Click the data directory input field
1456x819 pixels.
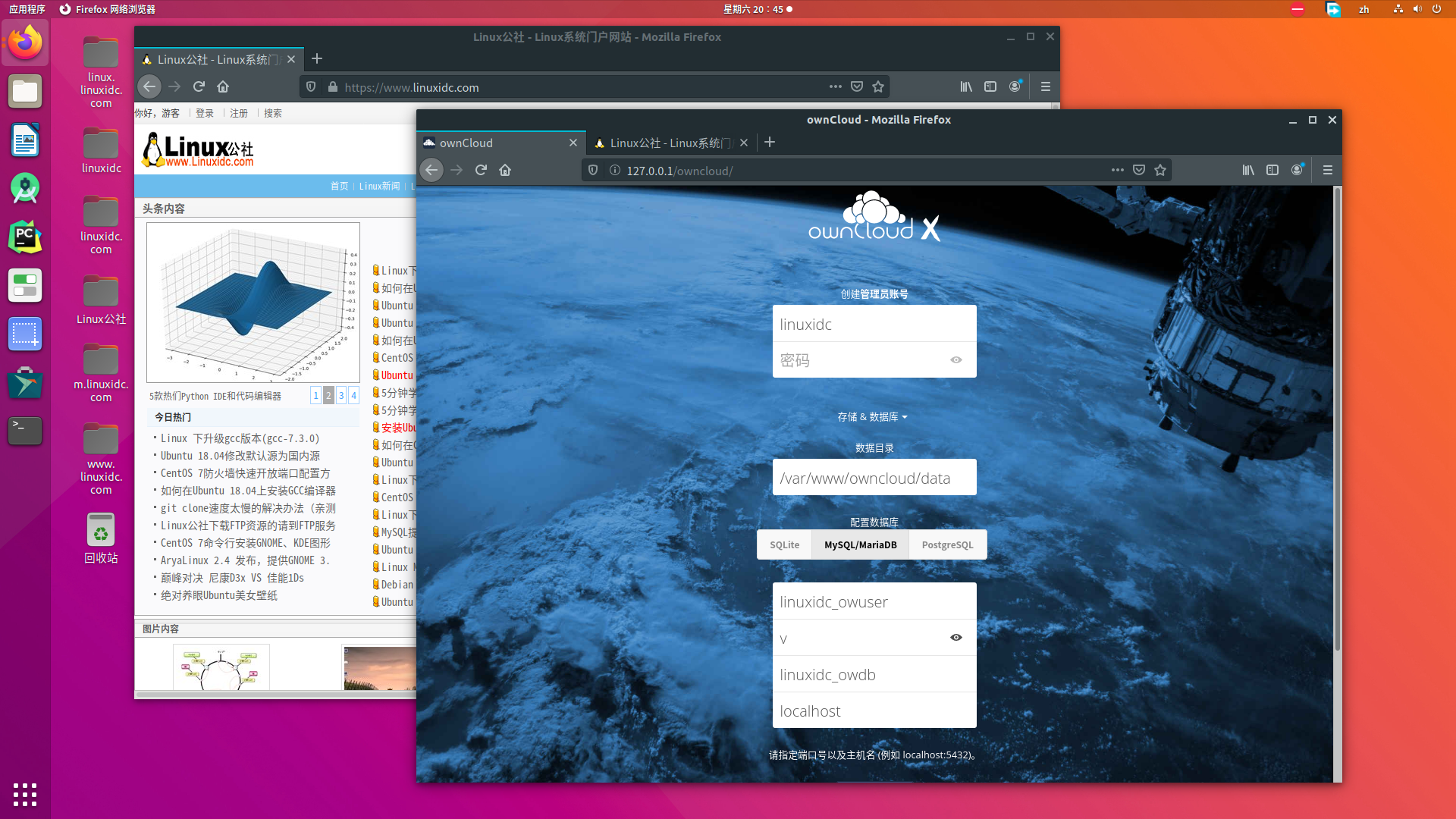874,477
